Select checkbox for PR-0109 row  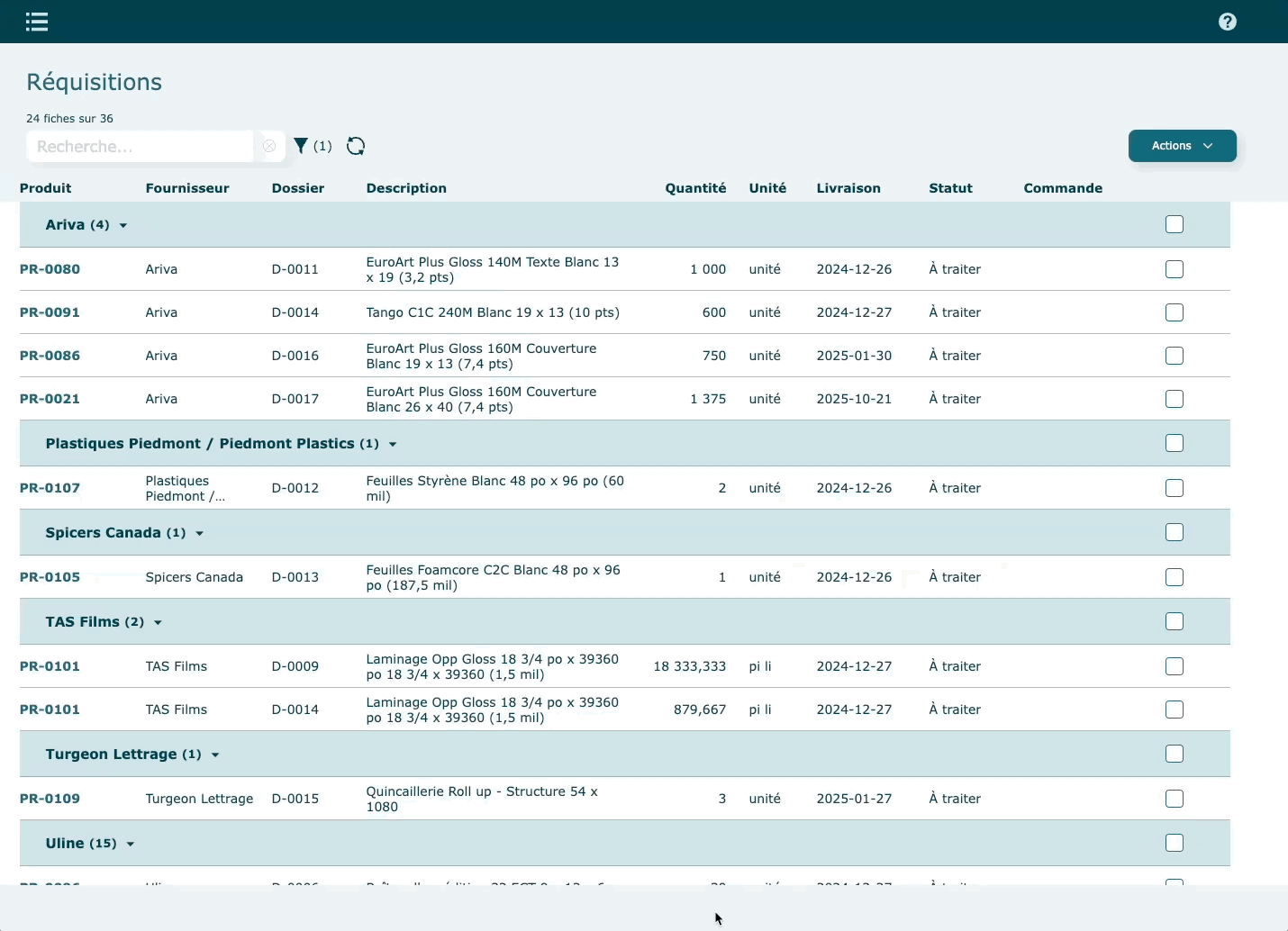(1174, 799)
